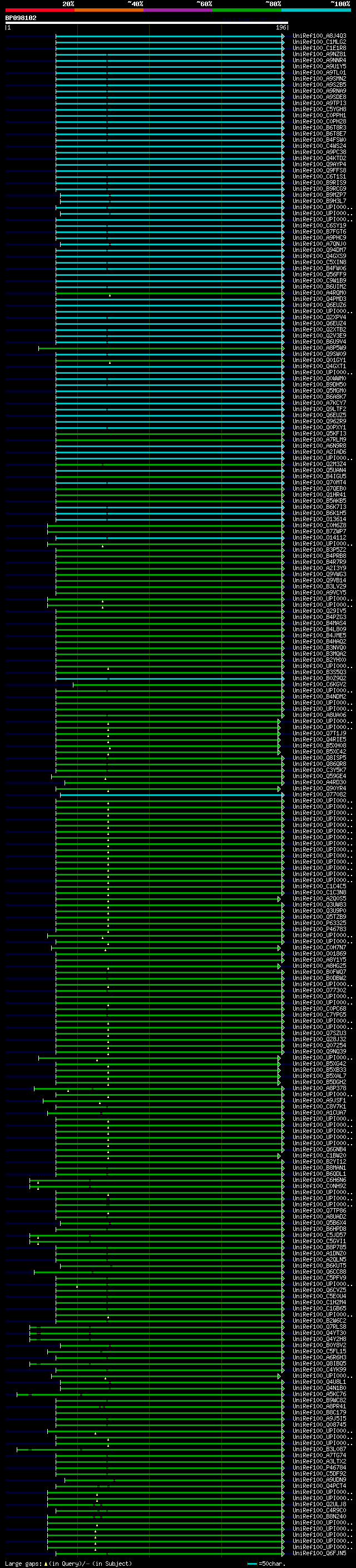Select label UniRef100_A7KCY7
Image resolution: width=356 pixels, height=1568 pixels.
[319, 403]
